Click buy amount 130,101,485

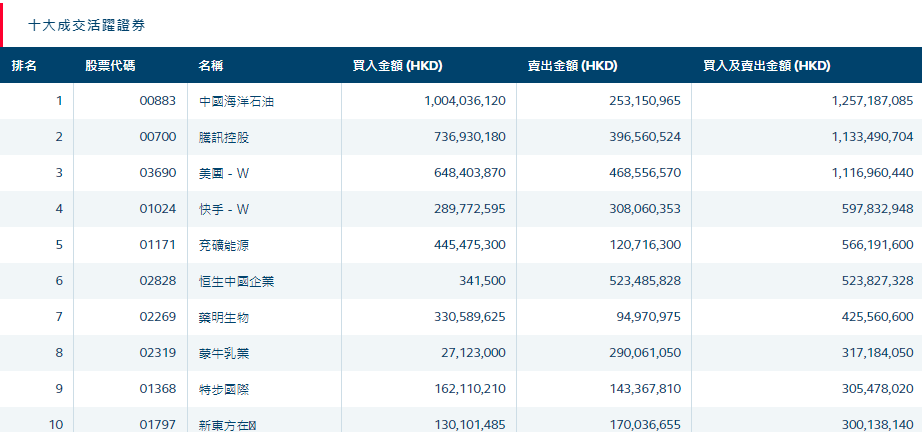coord(470,424)
